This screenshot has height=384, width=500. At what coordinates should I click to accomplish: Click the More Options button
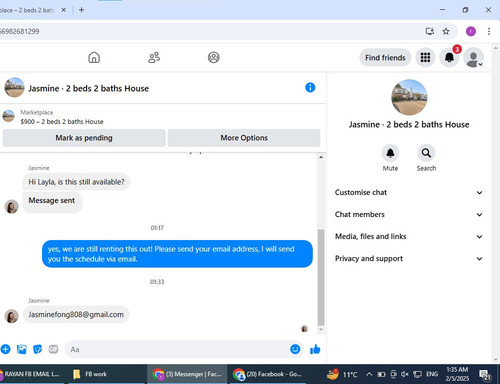pos(244,138)
